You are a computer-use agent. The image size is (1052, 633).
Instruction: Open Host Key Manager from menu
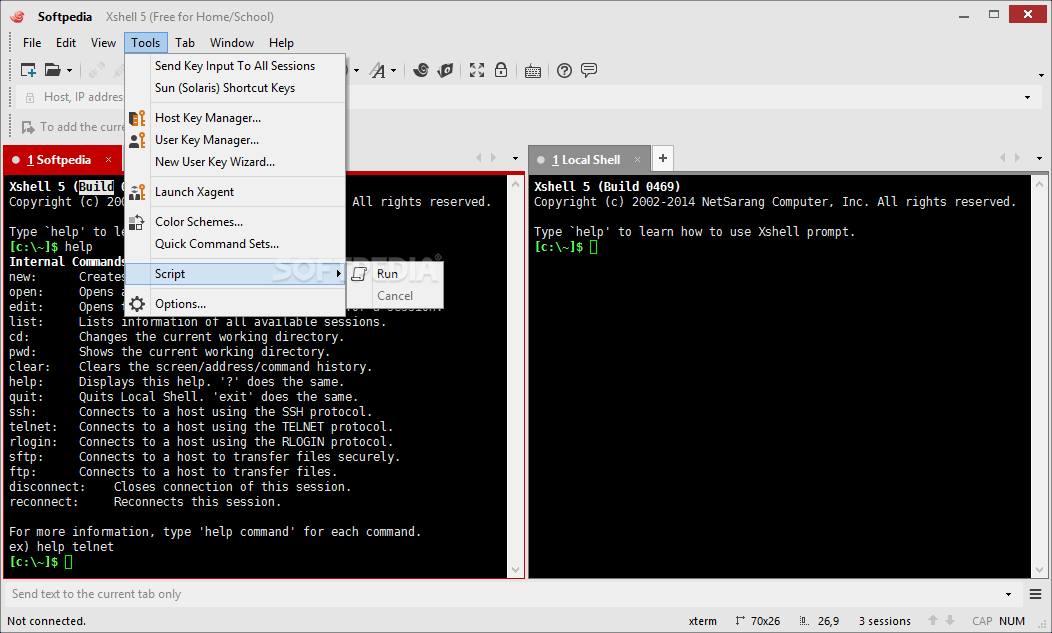pyautogui.click(x=235, y=118)
